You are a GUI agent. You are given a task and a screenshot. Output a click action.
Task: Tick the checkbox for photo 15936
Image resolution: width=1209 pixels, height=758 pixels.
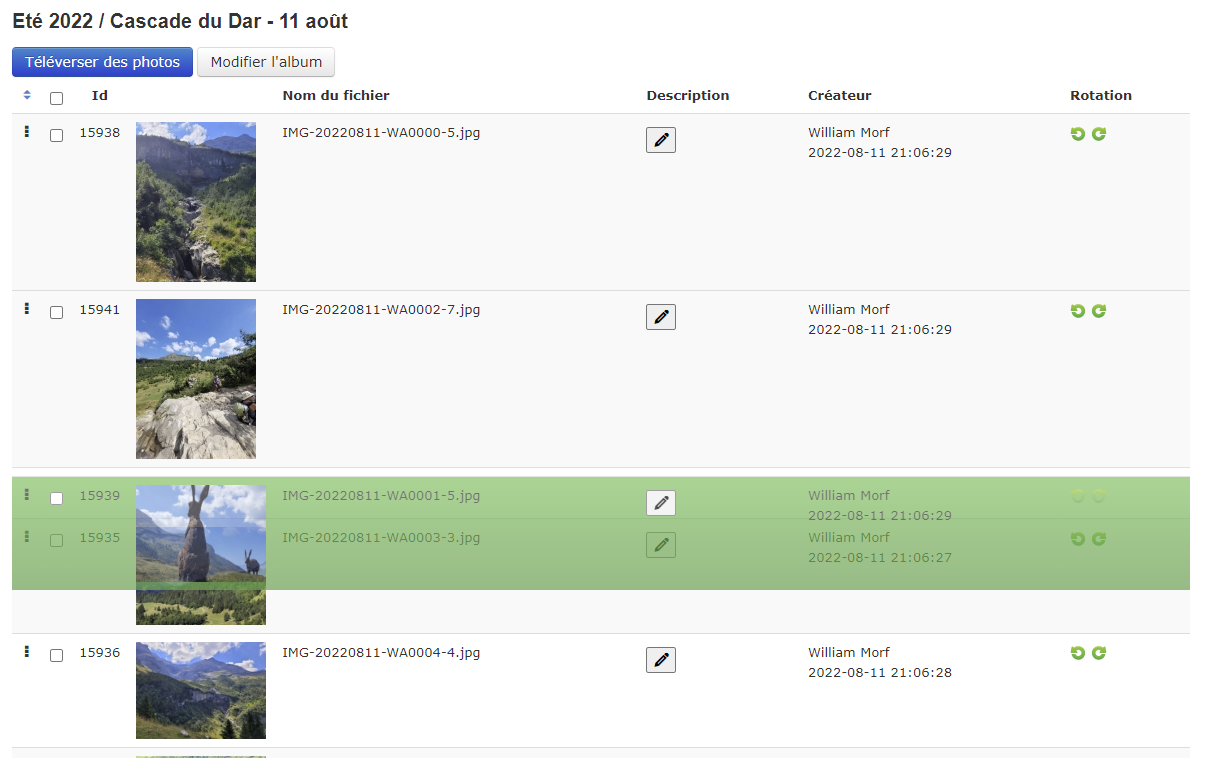coord(57,655)
